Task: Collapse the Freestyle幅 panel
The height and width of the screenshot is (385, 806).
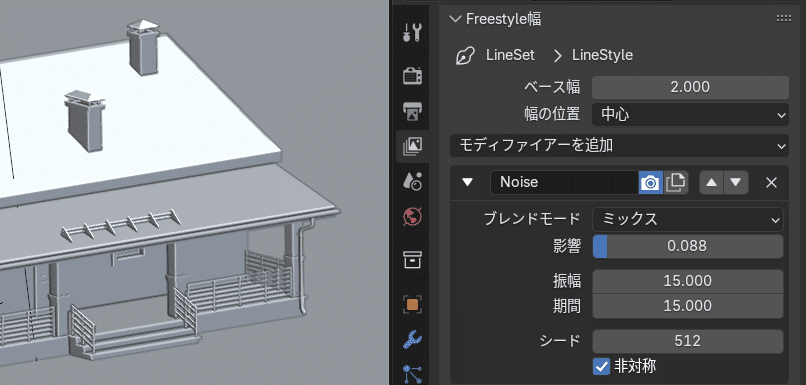Action: [455, 19]
